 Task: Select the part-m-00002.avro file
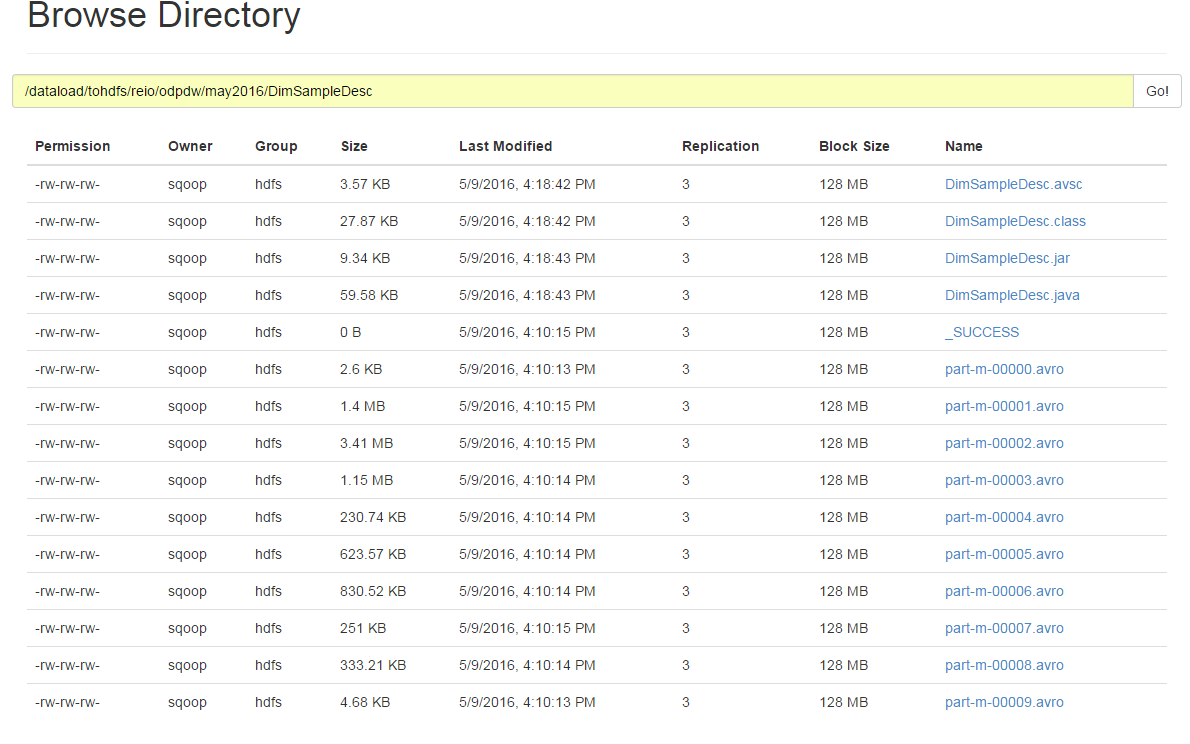(1004, 443)
